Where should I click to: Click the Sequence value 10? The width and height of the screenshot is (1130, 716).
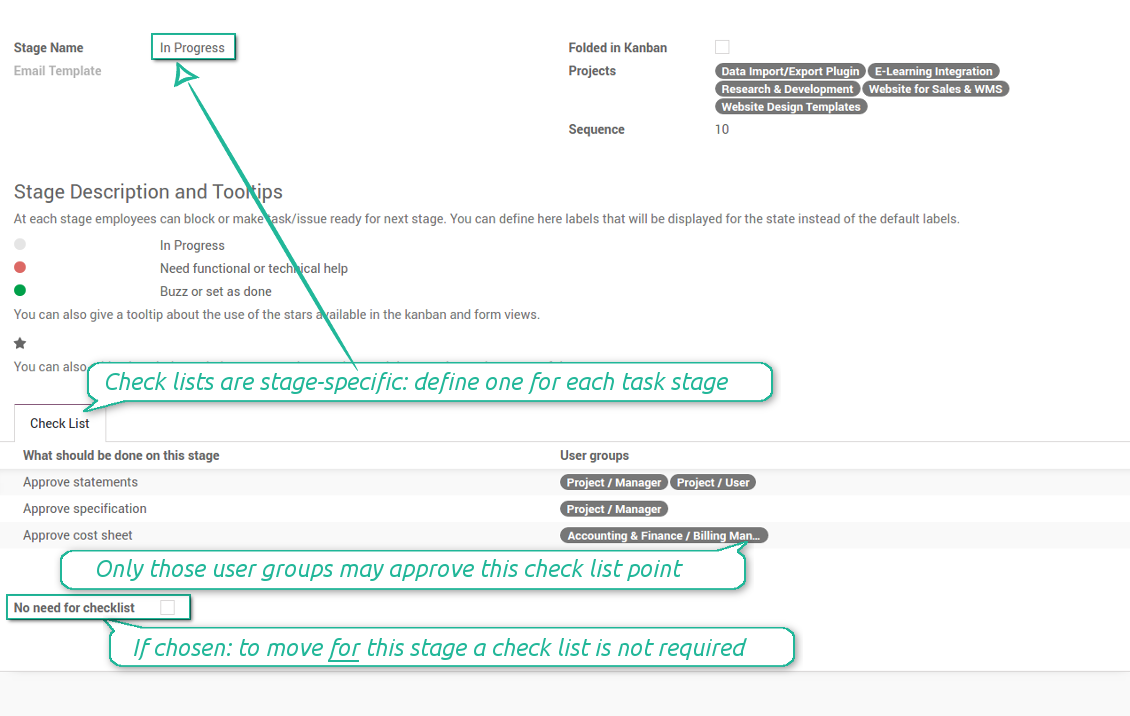pos(721,129)
